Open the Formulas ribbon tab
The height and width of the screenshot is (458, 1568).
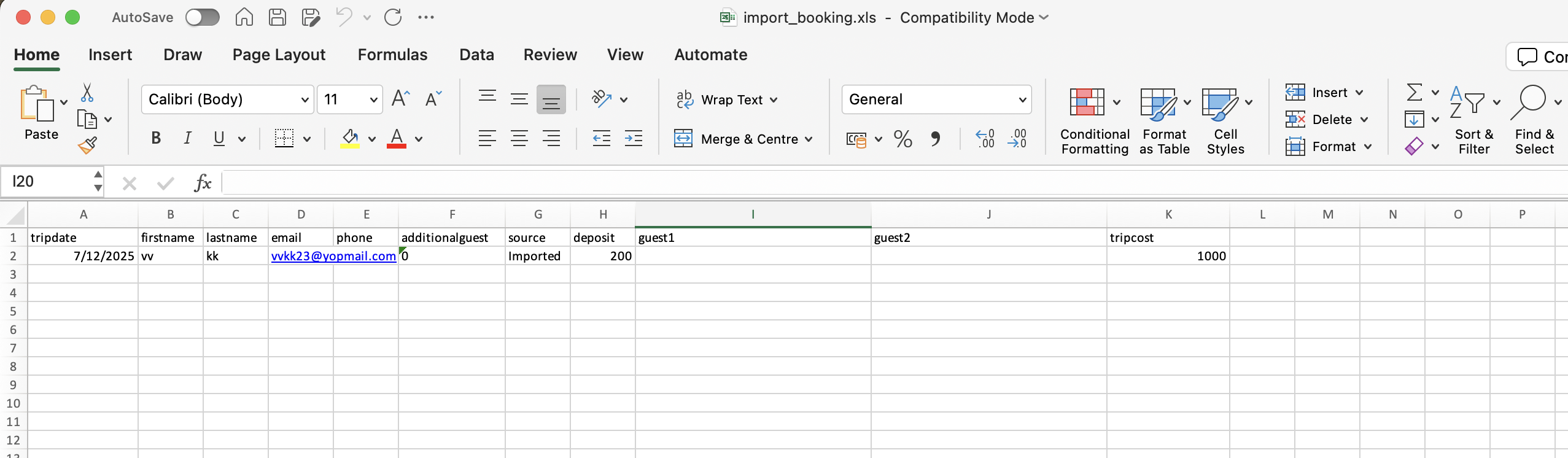coord(392,55)
